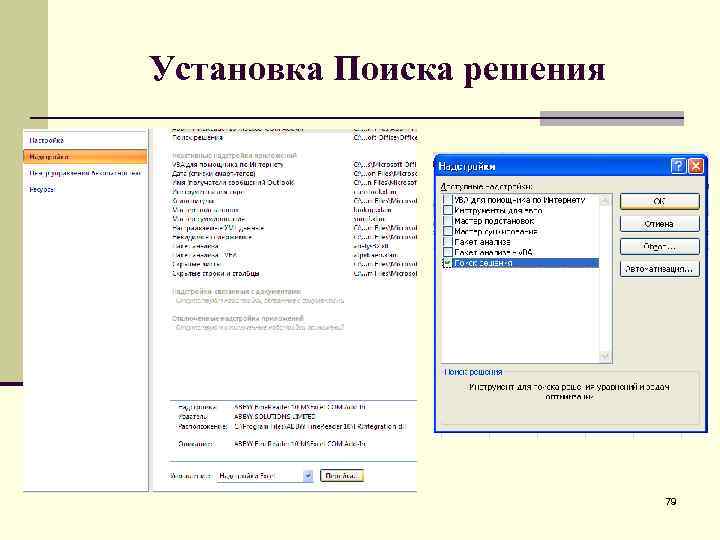Tick the Пакет анализа - VBA checkbox
This screenshot has width=720, height=540.
[448, 252]
